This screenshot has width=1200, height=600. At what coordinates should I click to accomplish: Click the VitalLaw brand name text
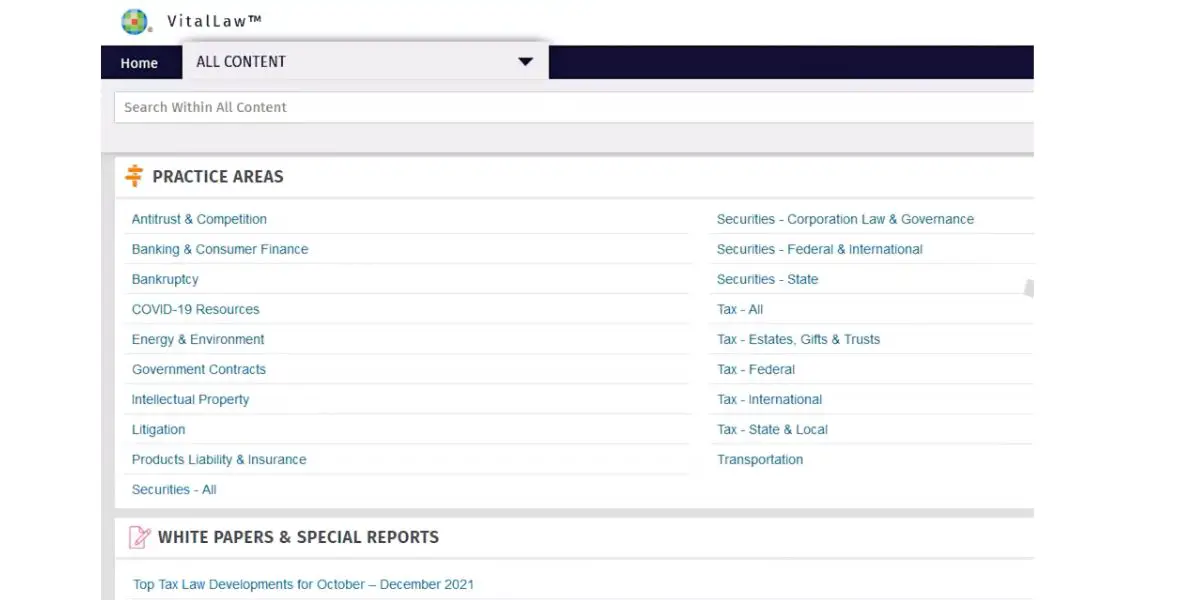(214, 21)
